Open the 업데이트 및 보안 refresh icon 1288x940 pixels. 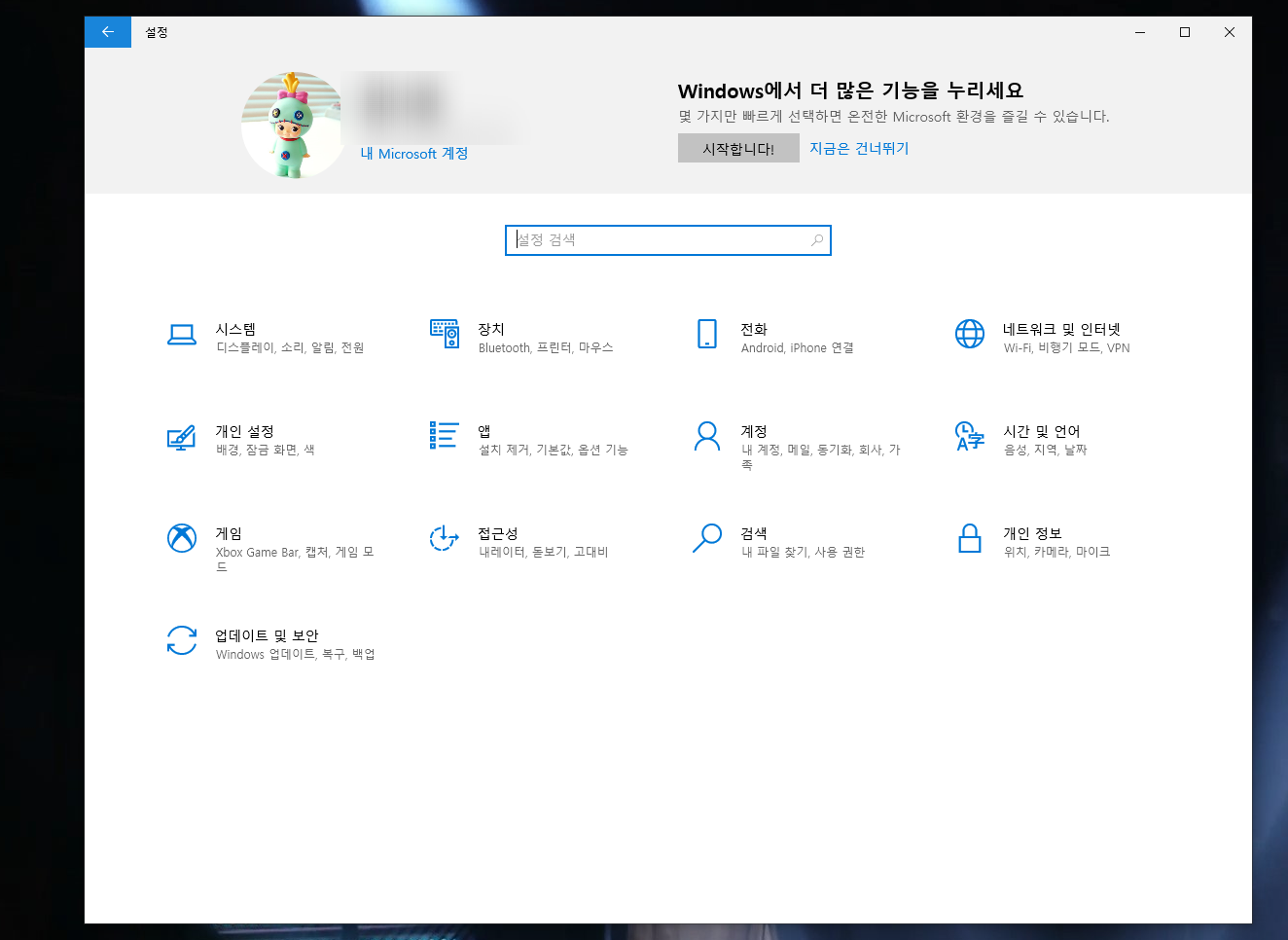182,640
